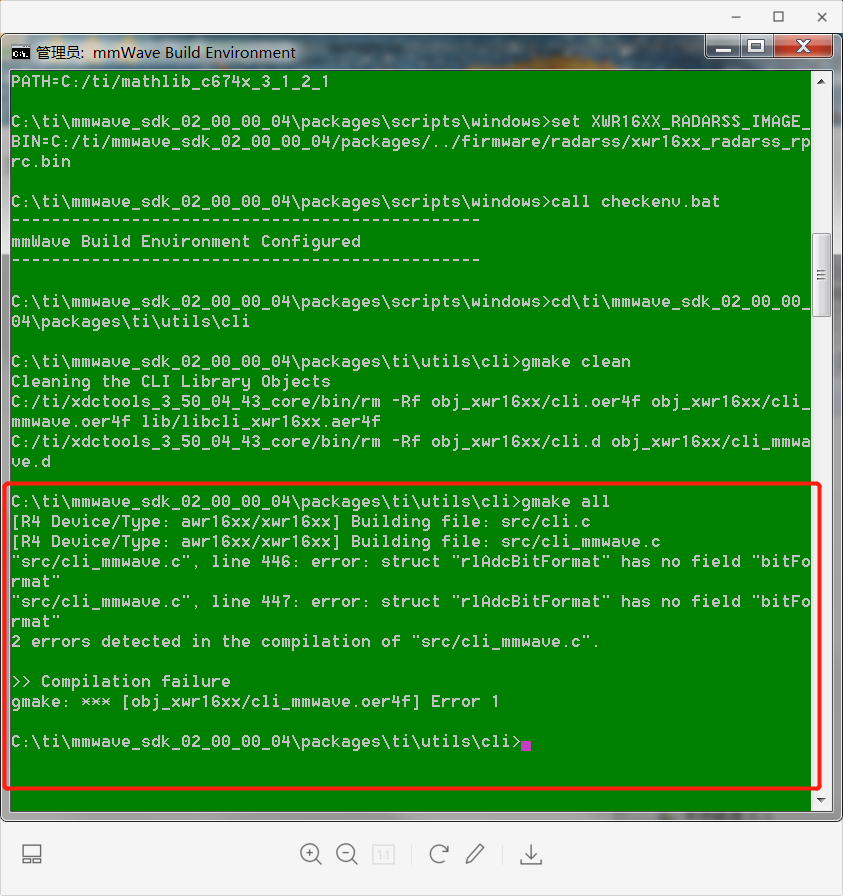Image resolution: width=843 pixels, height=896 pixels.
Task: Click the "gmake clean" command text
Action: tap(576, 362)
